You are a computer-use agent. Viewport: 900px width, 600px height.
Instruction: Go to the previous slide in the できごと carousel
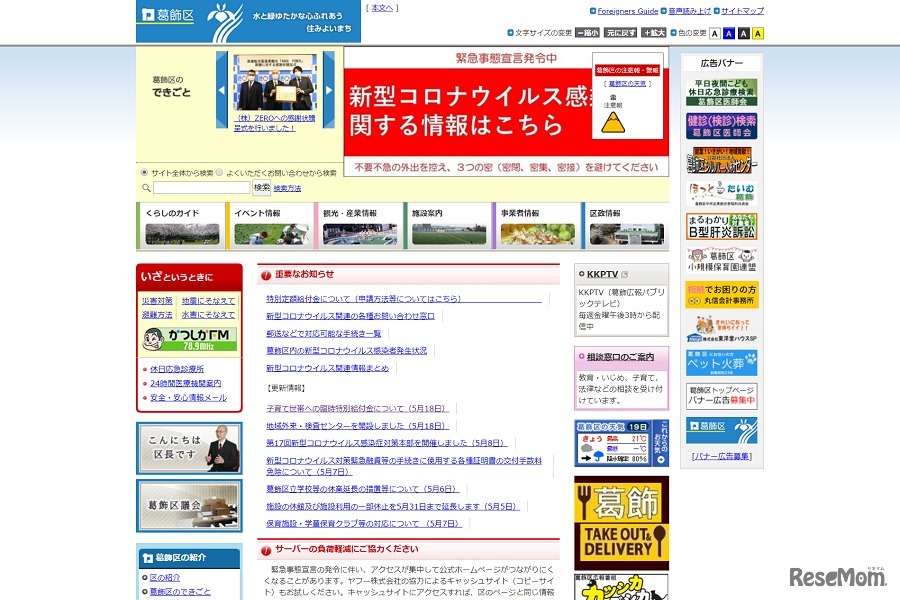click(x=222, y=90)
